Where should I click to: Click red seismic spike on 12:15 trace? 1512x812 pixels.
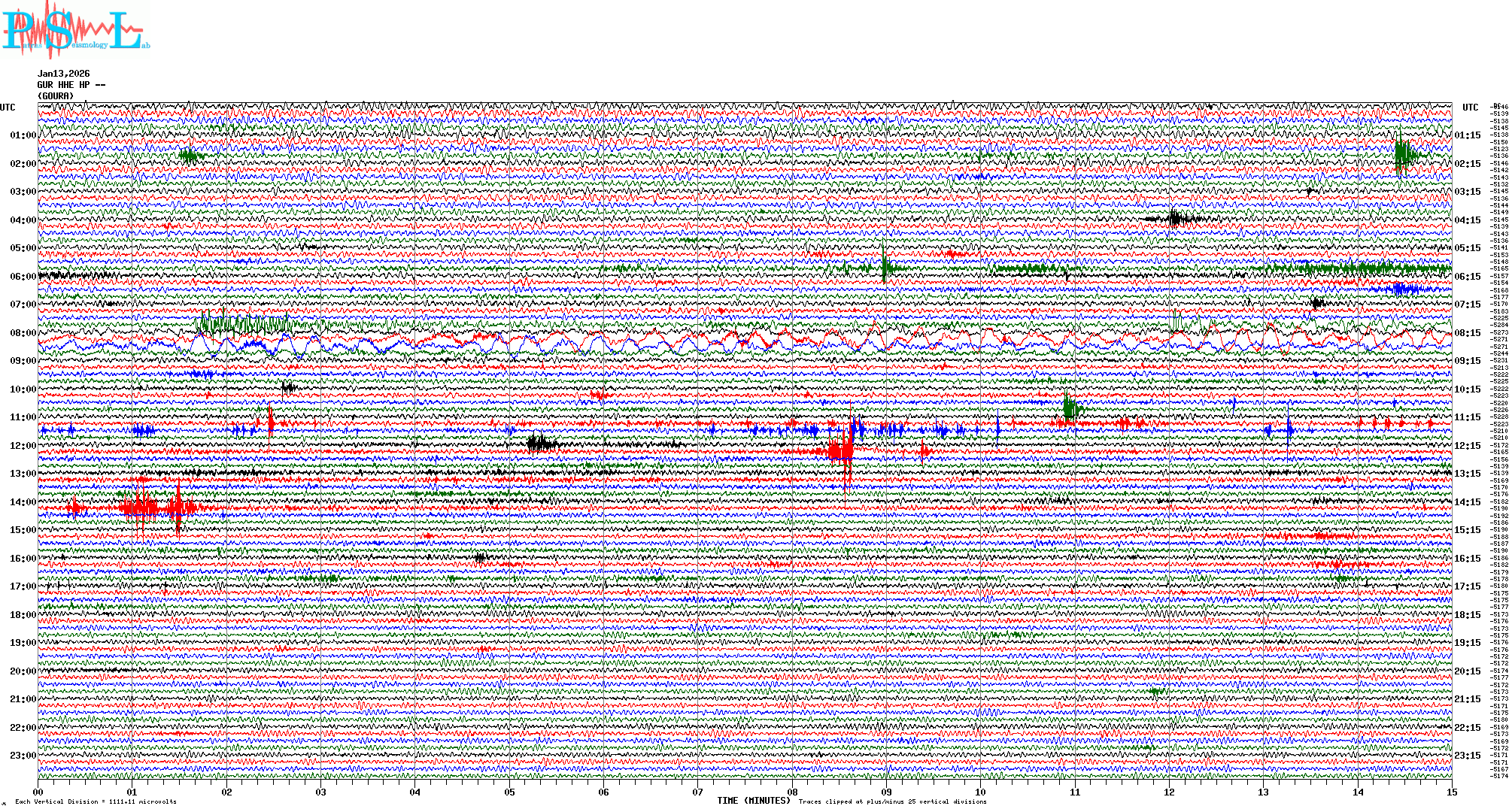(x=843, y=450)
